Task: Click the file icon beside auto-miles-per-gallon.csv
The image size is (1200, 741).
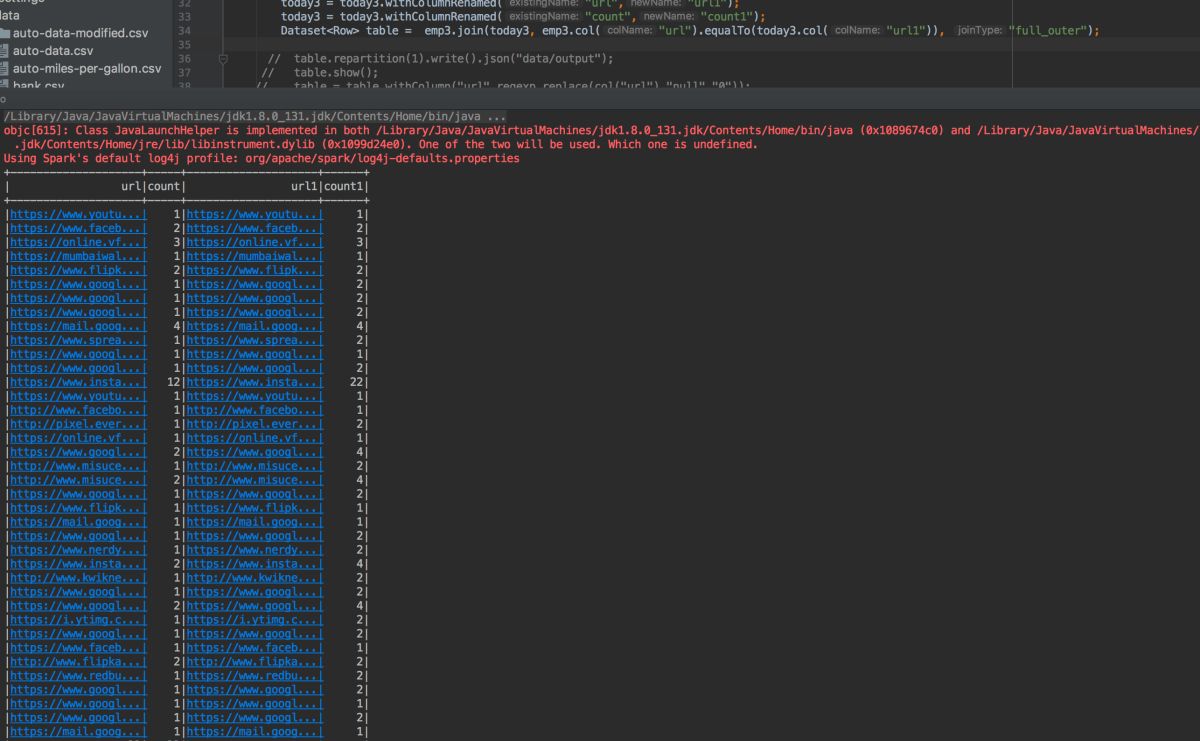Action: click(x=5, y=69)
